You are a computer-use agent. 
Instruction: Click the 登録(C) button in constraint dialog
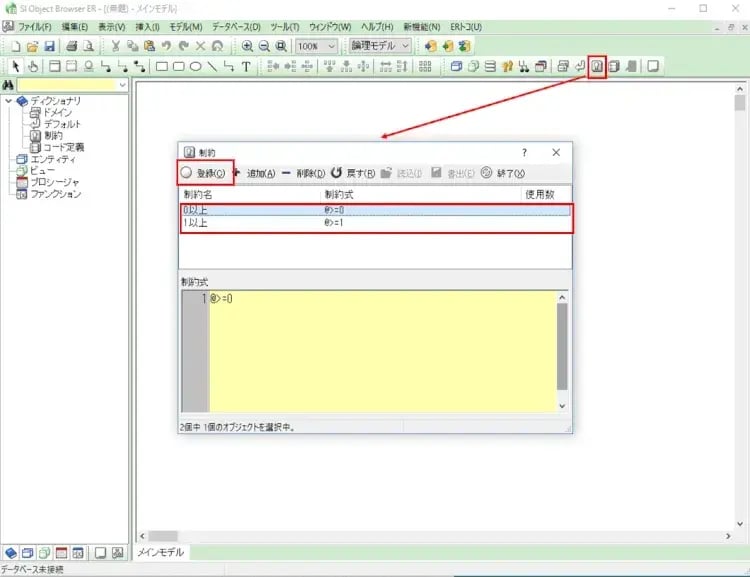point(205,173)
